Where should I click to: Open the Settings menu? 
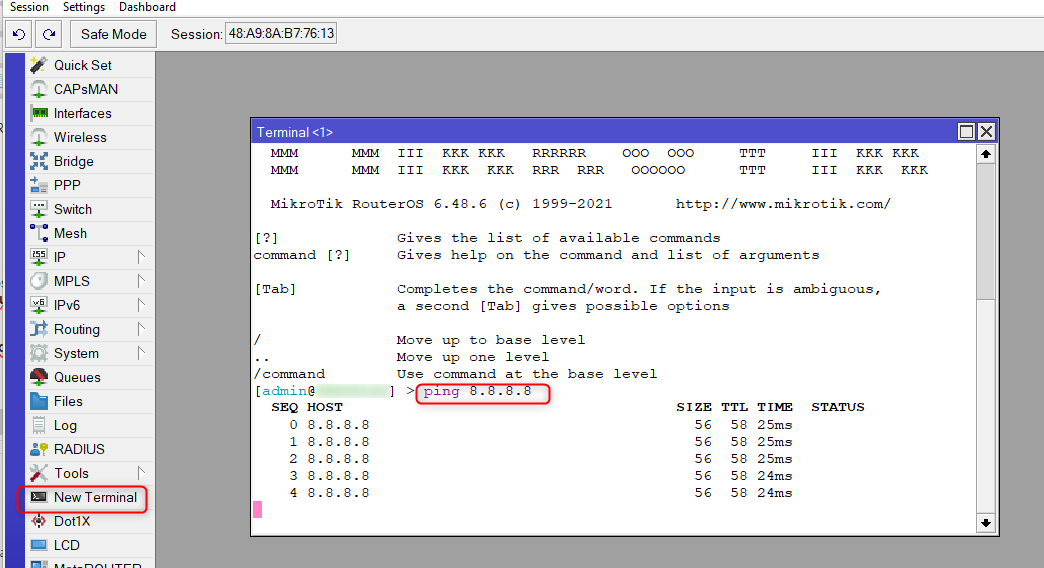click(x=84, y=7)
